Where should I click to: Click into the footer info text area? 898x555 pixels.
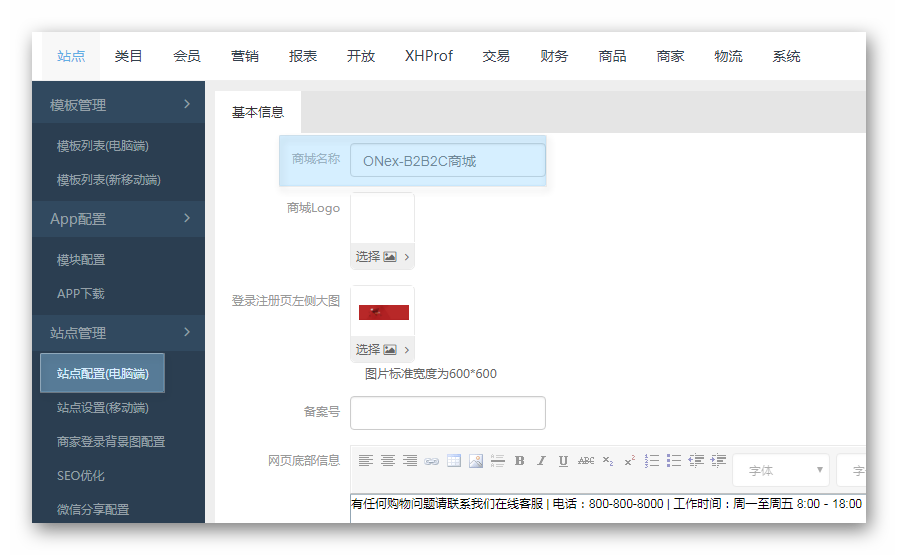[x=608, y=507]
